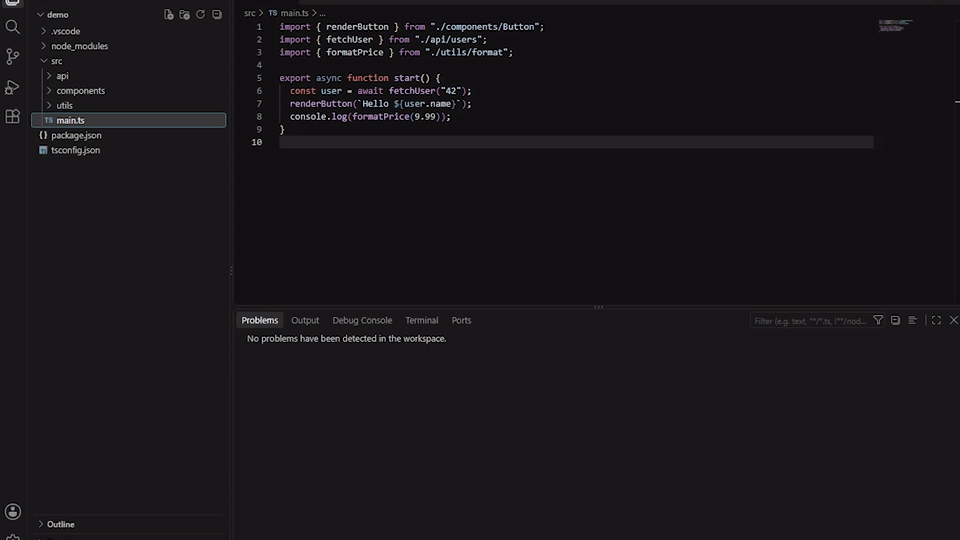960x540 pixels.
Task: Switch to the Problems tab
Action: point(260,320)
